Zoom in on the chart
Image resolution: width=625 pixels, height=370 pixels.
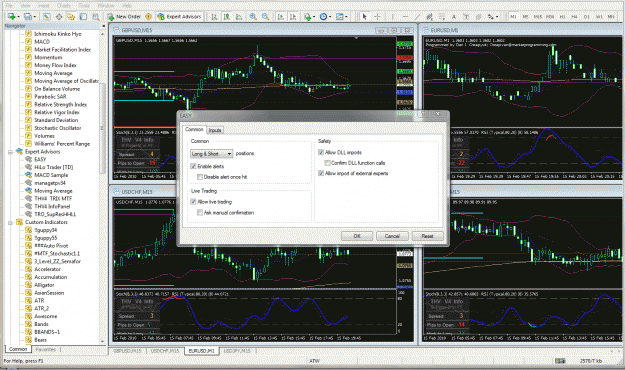pyautogui.click(x=253, y=16)
